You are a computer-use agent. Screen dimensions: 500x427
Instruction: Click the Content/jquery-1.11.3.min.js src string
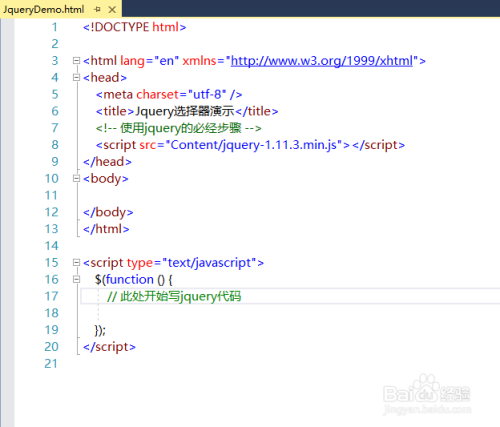[x=254, y=145]
